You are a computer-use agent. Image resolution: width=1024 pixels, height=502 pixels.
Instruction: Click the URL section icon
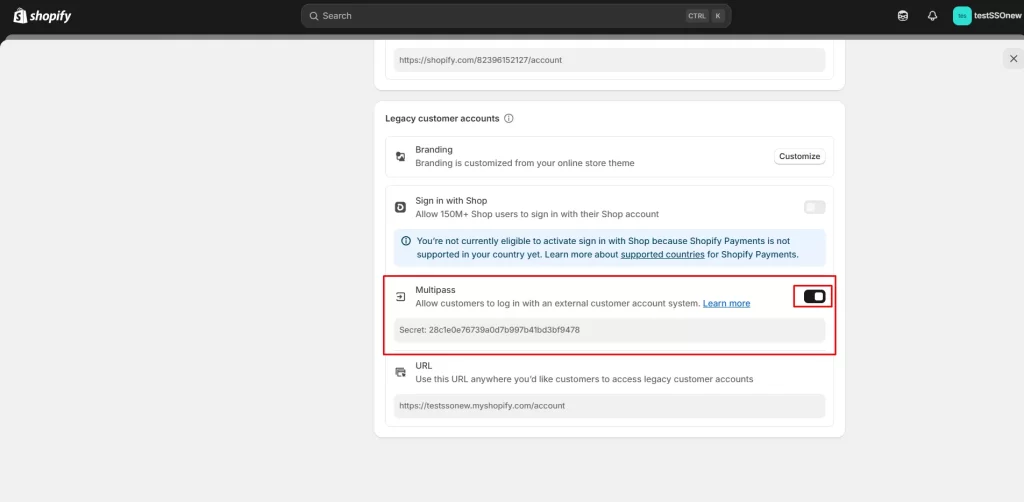[x=401, y=372]
